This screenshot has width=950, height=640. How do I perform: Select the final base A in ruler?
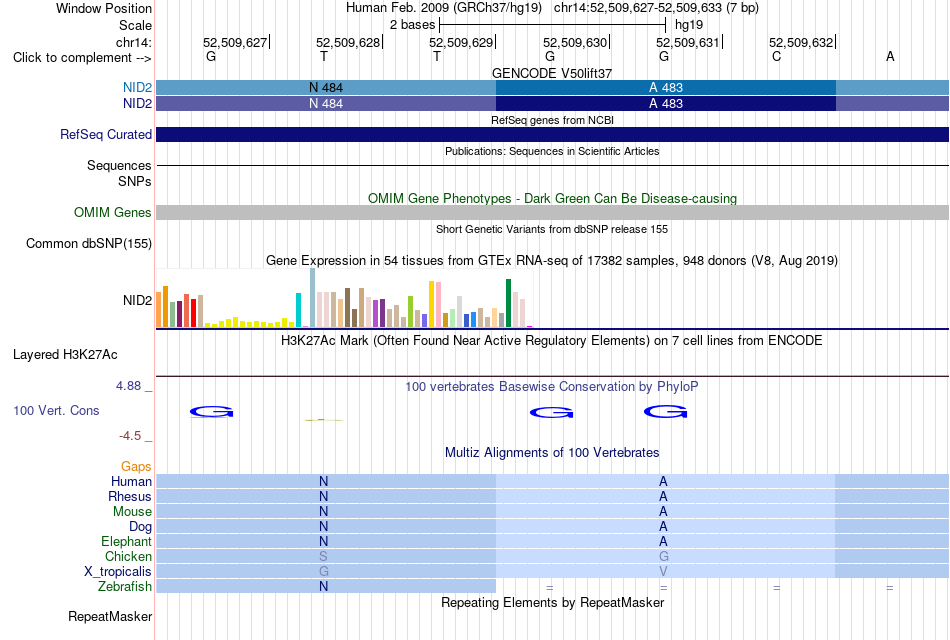(890, 56)
